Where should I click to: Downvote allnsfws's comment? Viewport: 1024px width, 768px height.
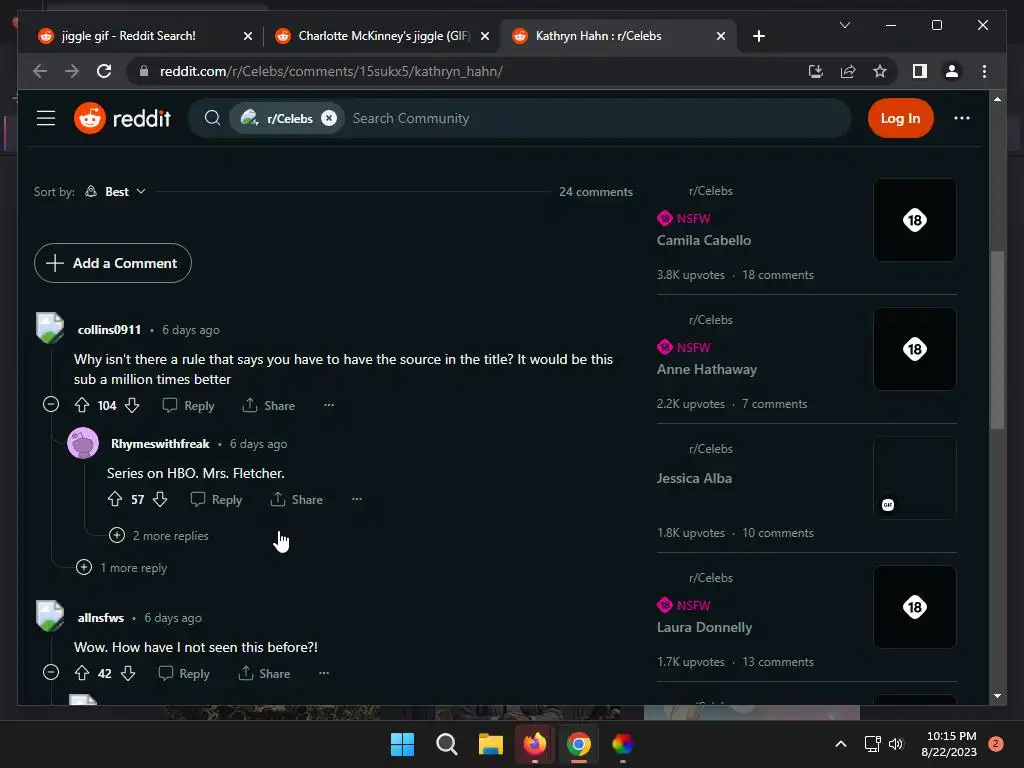pyautogui.click(x=128, y=673)
